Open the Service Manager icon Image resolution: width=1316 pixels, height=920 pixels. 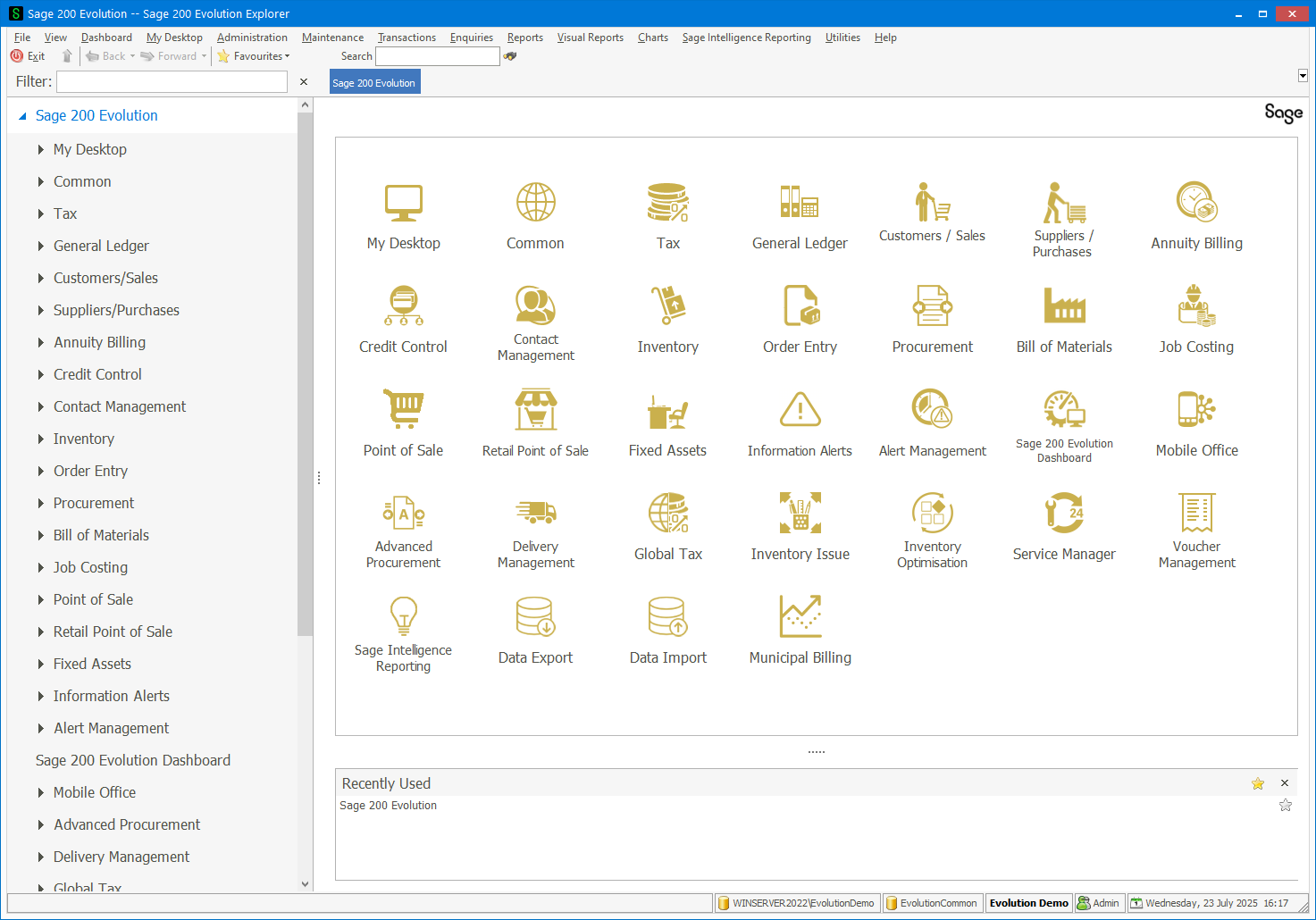[1064, 514]
